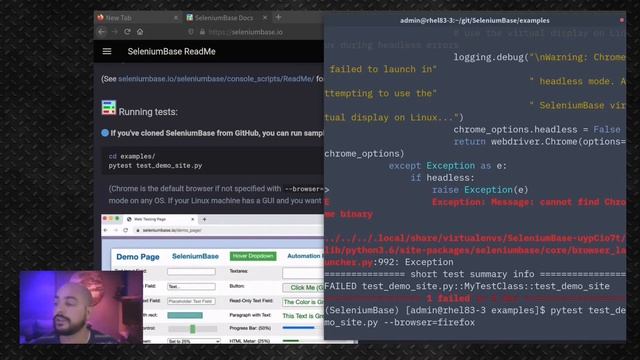Click the HTML Meter bar in demo image
The height and width of the screenshot is (360, 640).
click(303, 340)
